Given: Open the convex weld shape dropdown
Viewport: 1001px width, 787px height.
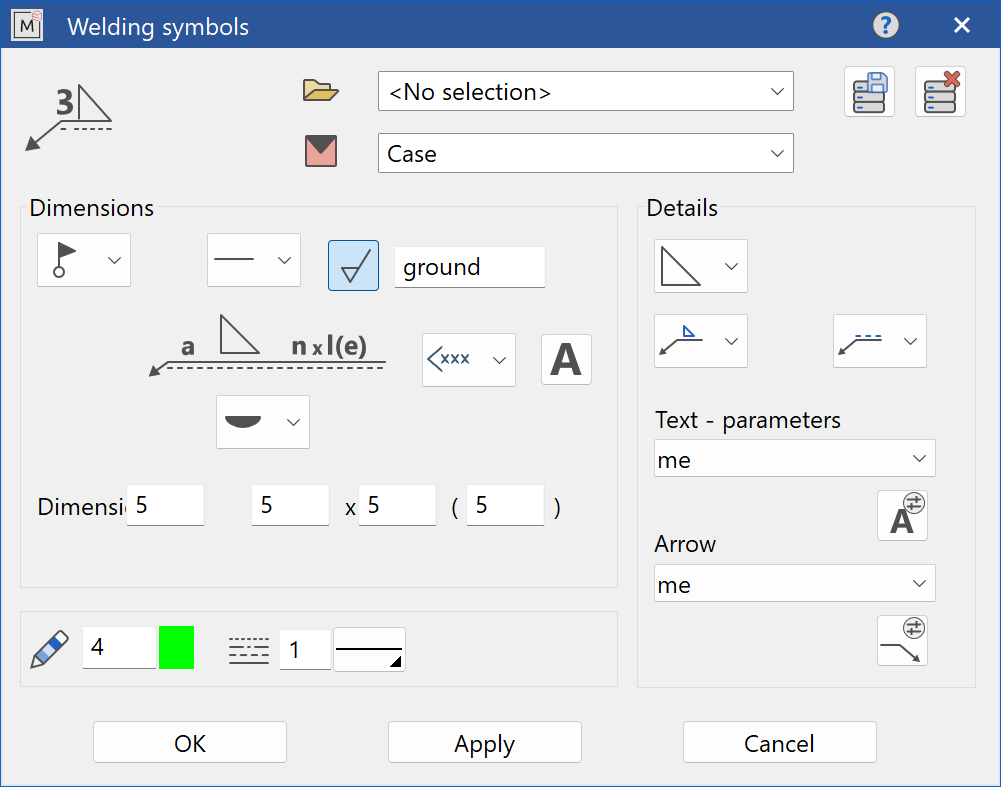Looking at the screenshot, I should pos(263,422).
